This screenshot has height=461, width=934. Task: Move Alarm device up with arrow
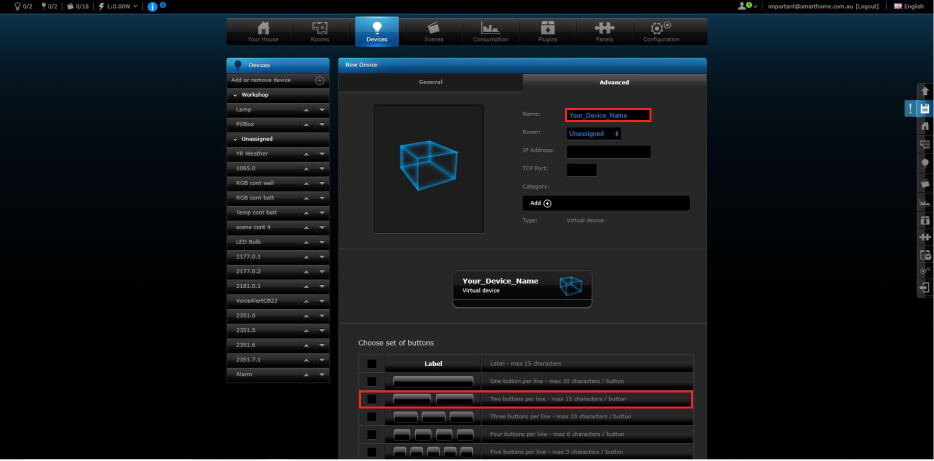coord(306,375)
